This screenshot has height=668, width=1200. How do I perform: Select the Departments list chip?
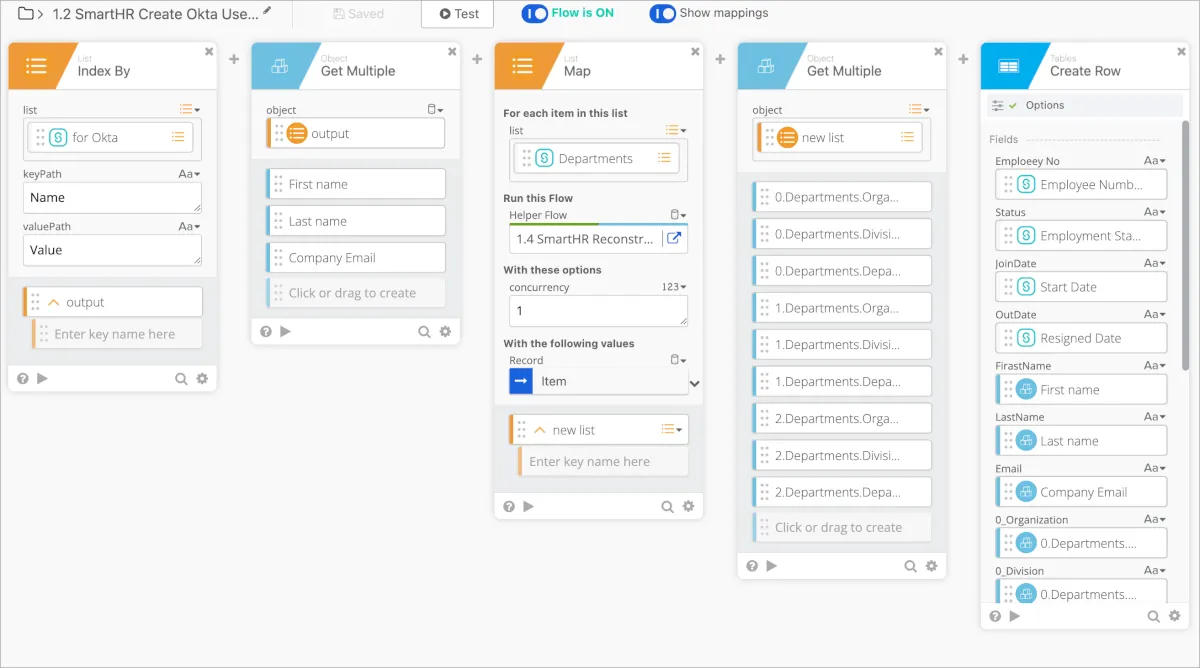pos(597,158)
